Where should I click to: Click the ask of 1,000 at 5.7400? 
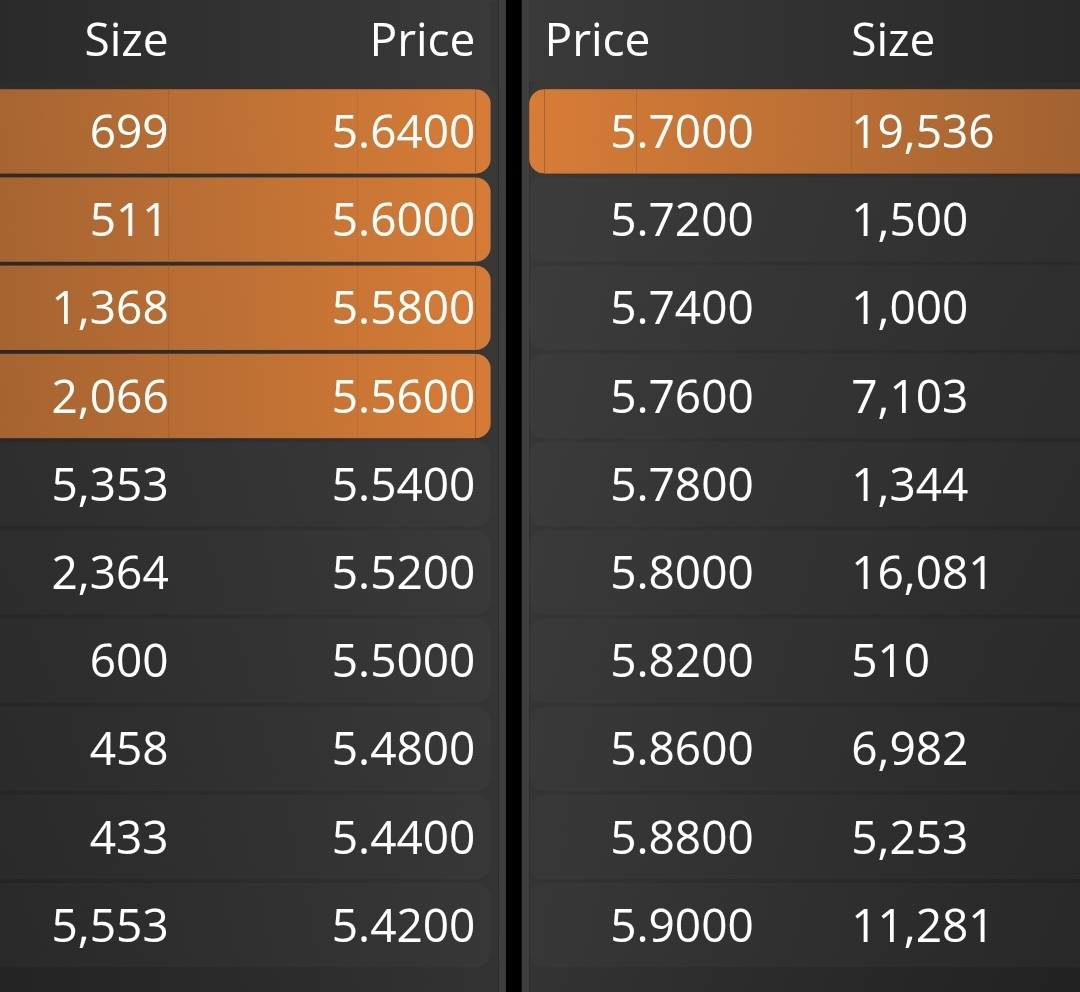click(804, 307)
